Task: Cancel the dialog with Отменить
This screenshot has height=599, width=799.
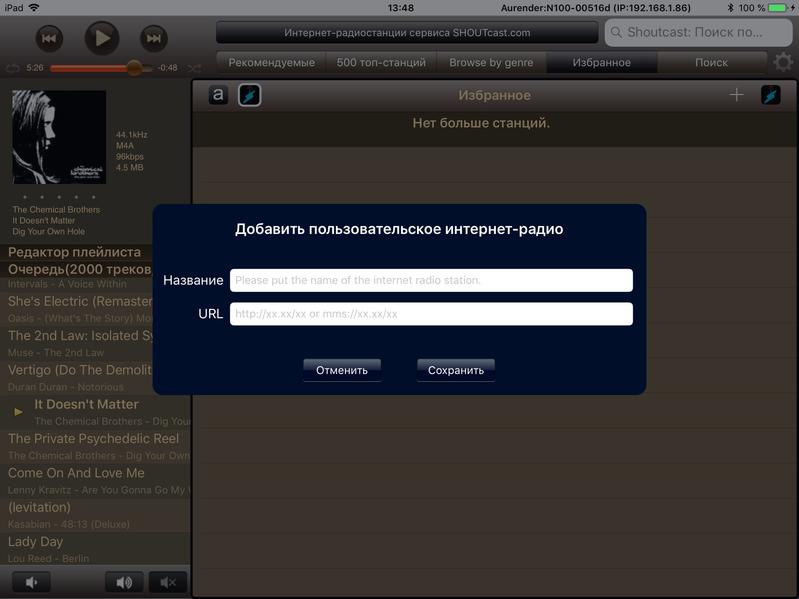Action: pyautogui.click(x=342, y=370)
